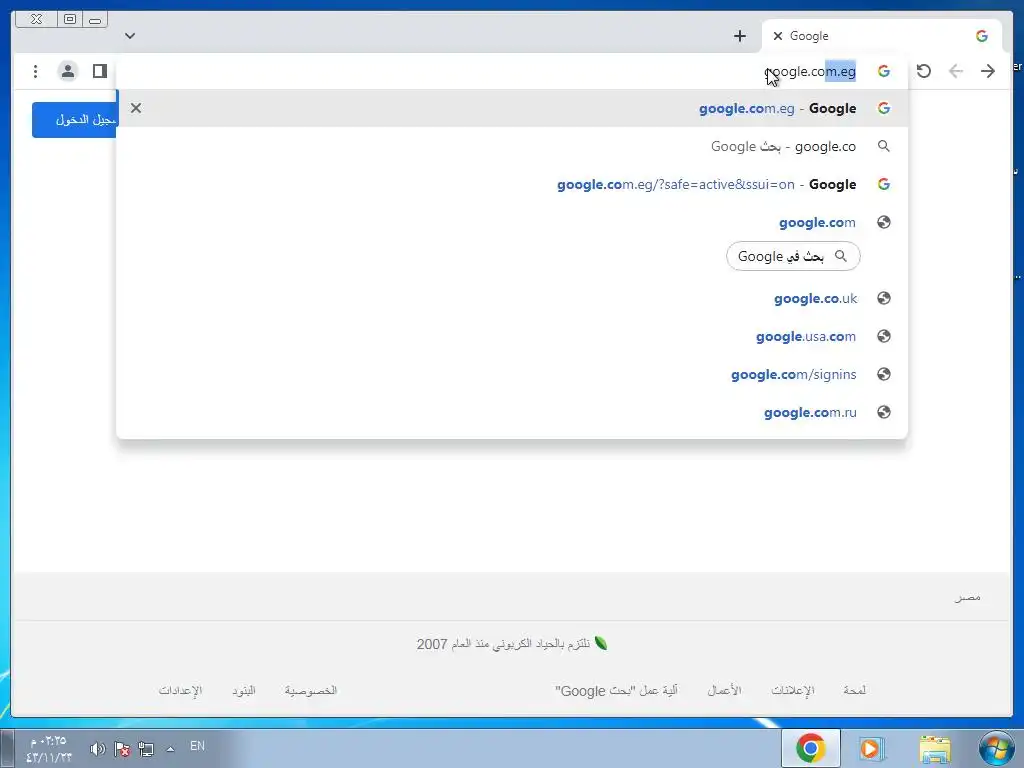Image resolution: width=1024 pixels, height=768 pixels.
Task: Open the footer link لمحة
Action: coord(854,690)
